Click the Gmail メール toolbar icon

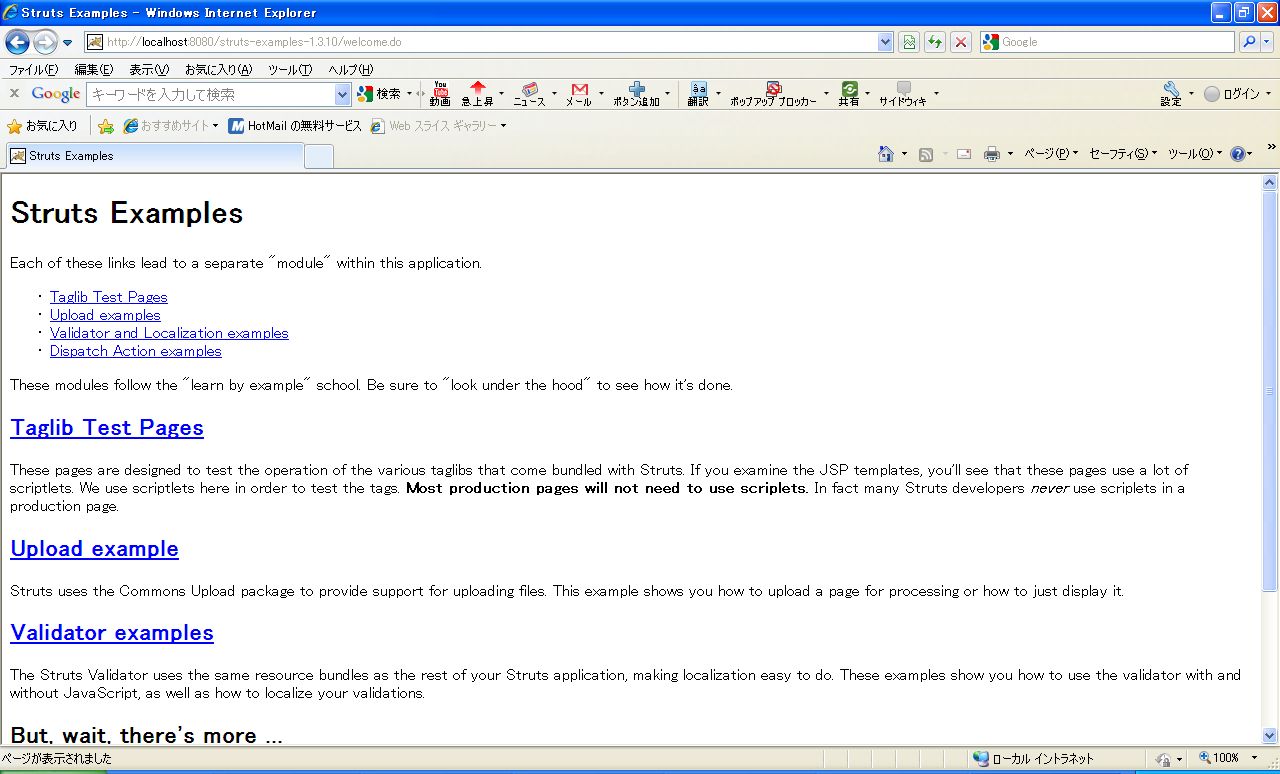pyautogui.click(x=579, y=94)
